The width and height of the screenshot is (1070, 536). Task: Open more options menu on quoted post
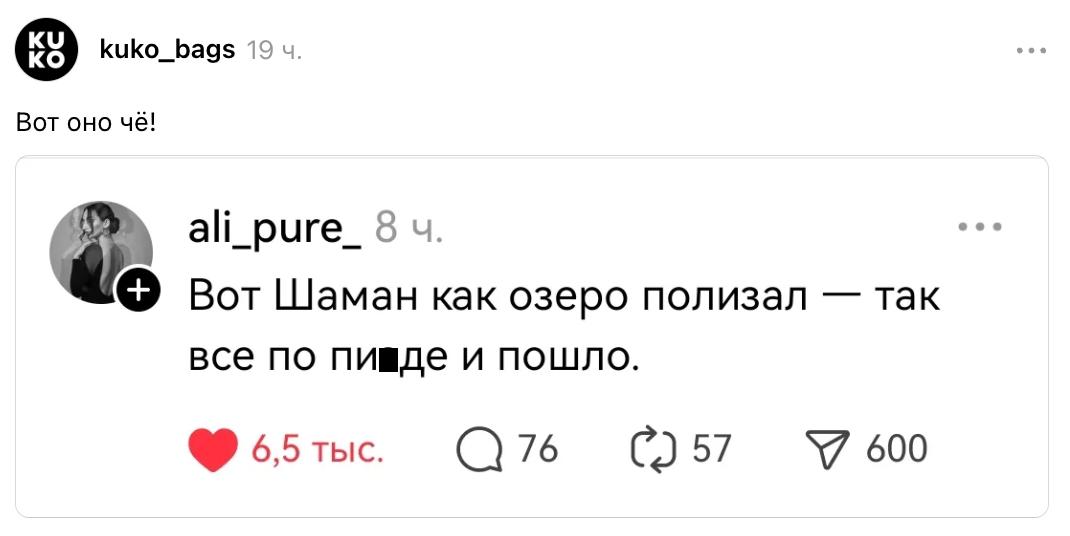click(x=979, y=227)
